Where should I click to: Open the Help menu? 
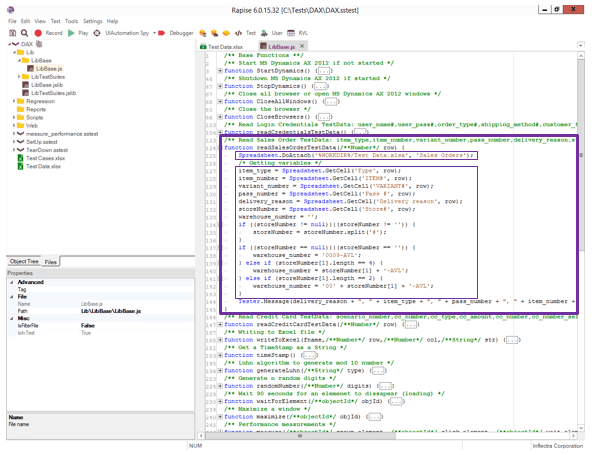pos(113,21)
